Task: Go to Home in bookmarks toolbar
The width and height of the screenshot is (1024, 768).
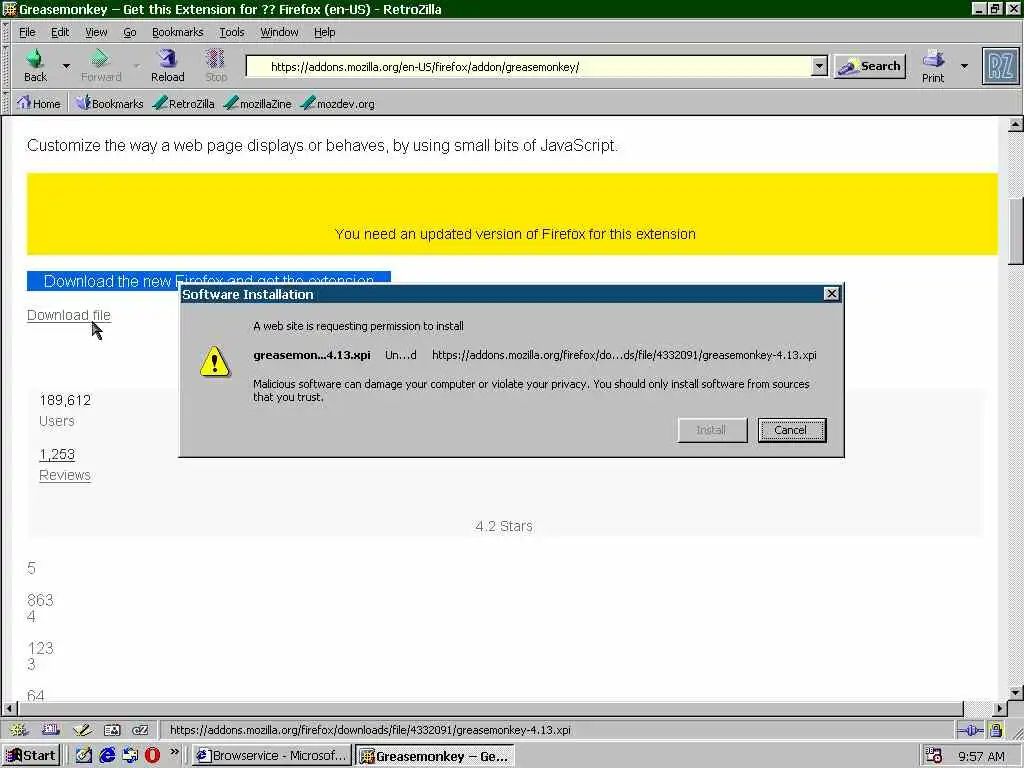Action: (x=39, y=103)
